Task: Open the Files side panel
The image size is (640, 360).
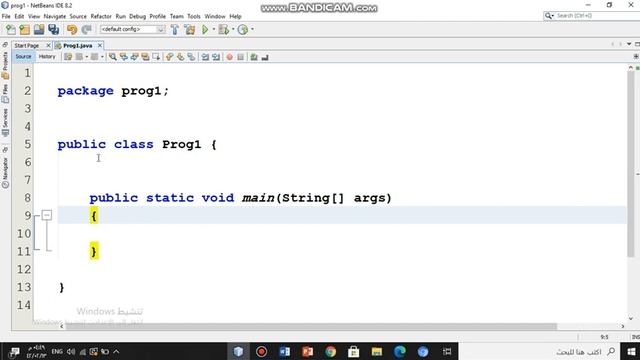Action: click(5, 93)
